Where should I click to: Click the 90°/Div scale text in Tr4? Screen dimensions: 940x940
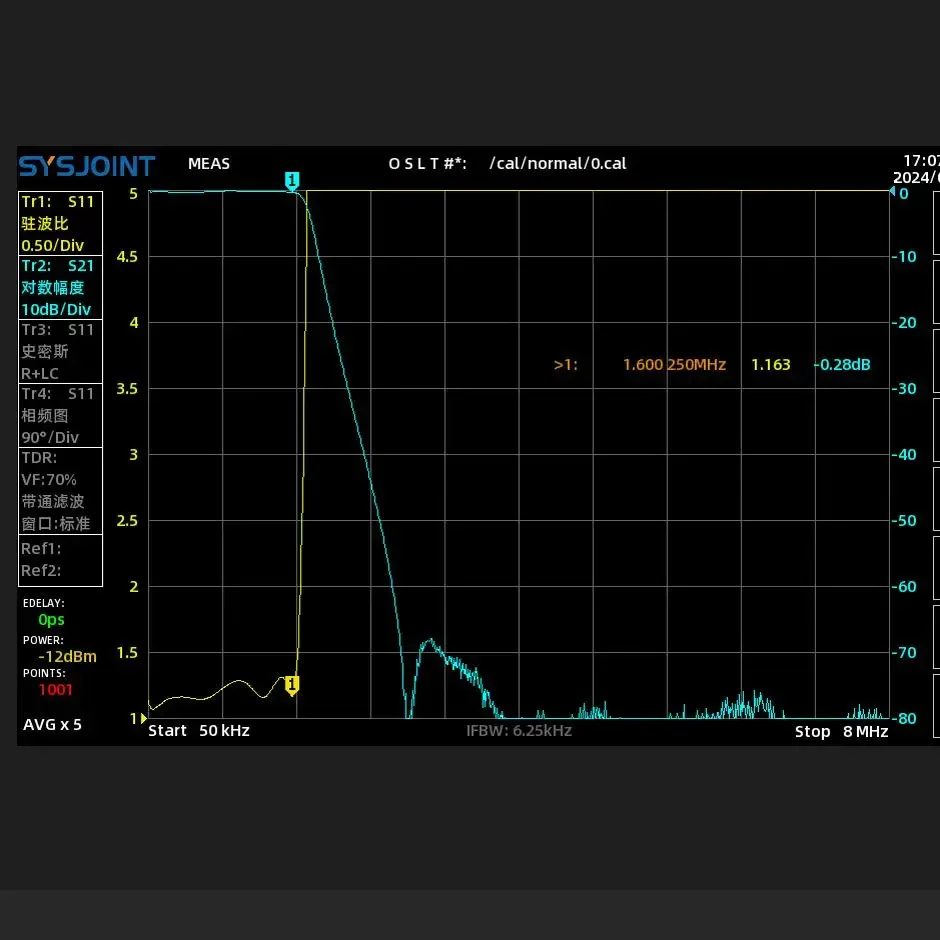point(50,438)
